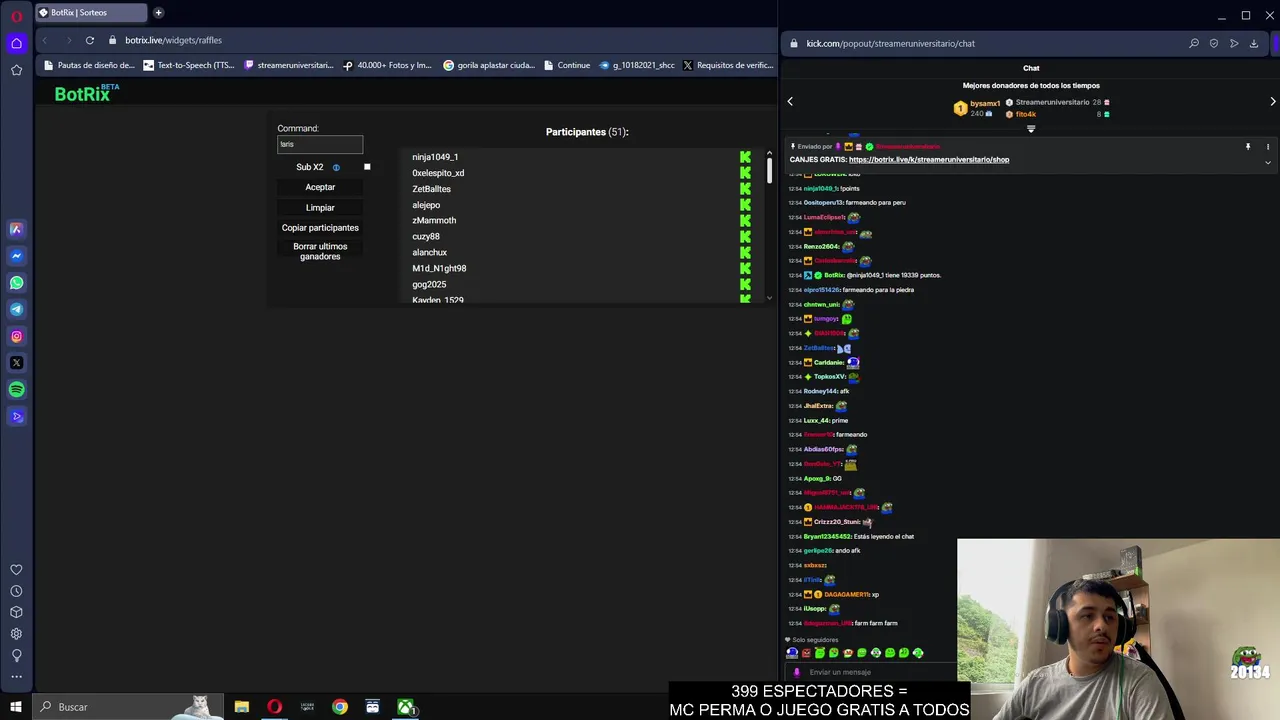
Task: Click participant name zMammoth
Action: (x=434, y=221)
